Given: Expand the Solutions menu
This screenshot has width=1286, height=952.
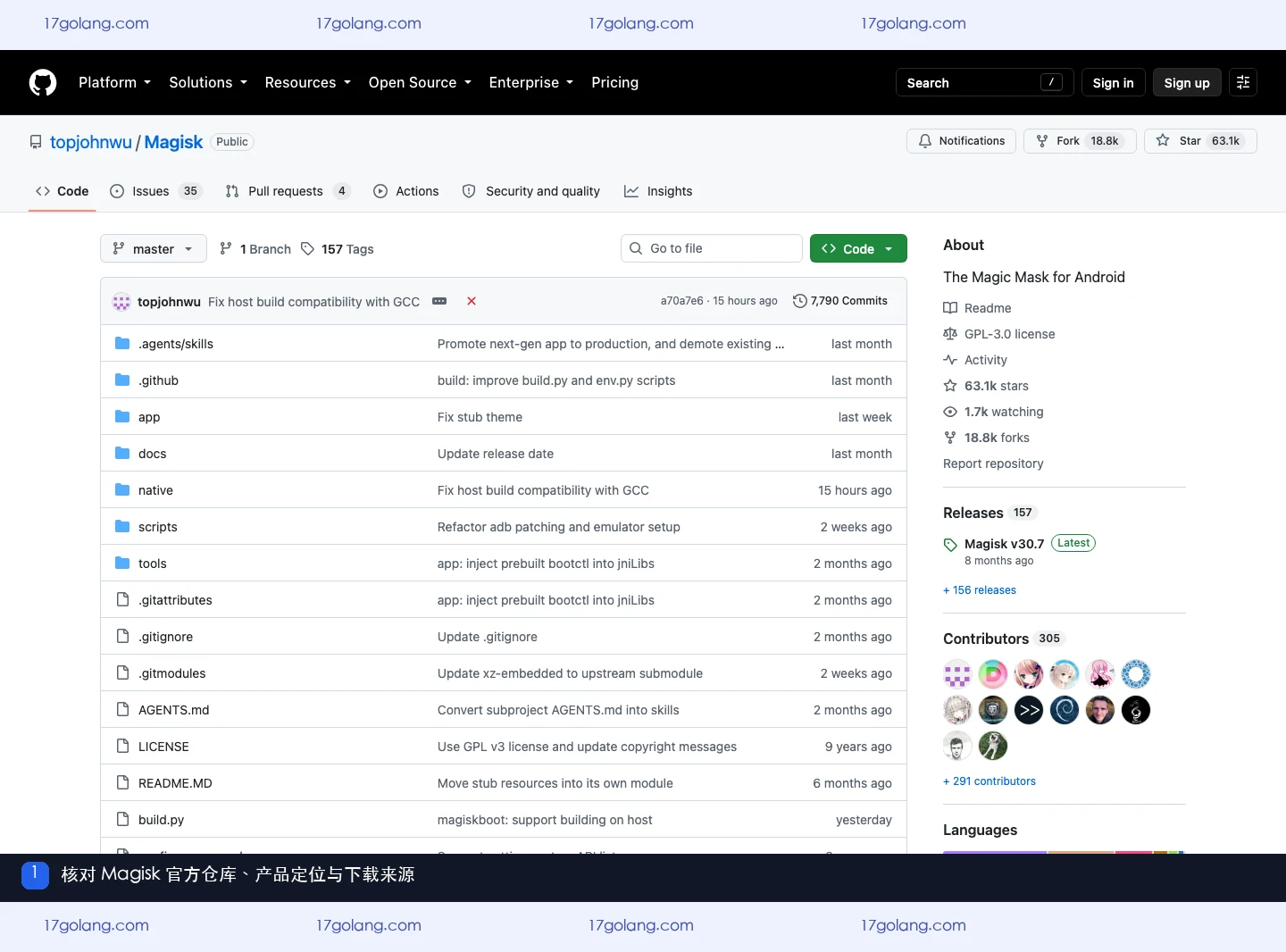Looking at the screenshot, I should pyautogui.click(x=208, y=82).
